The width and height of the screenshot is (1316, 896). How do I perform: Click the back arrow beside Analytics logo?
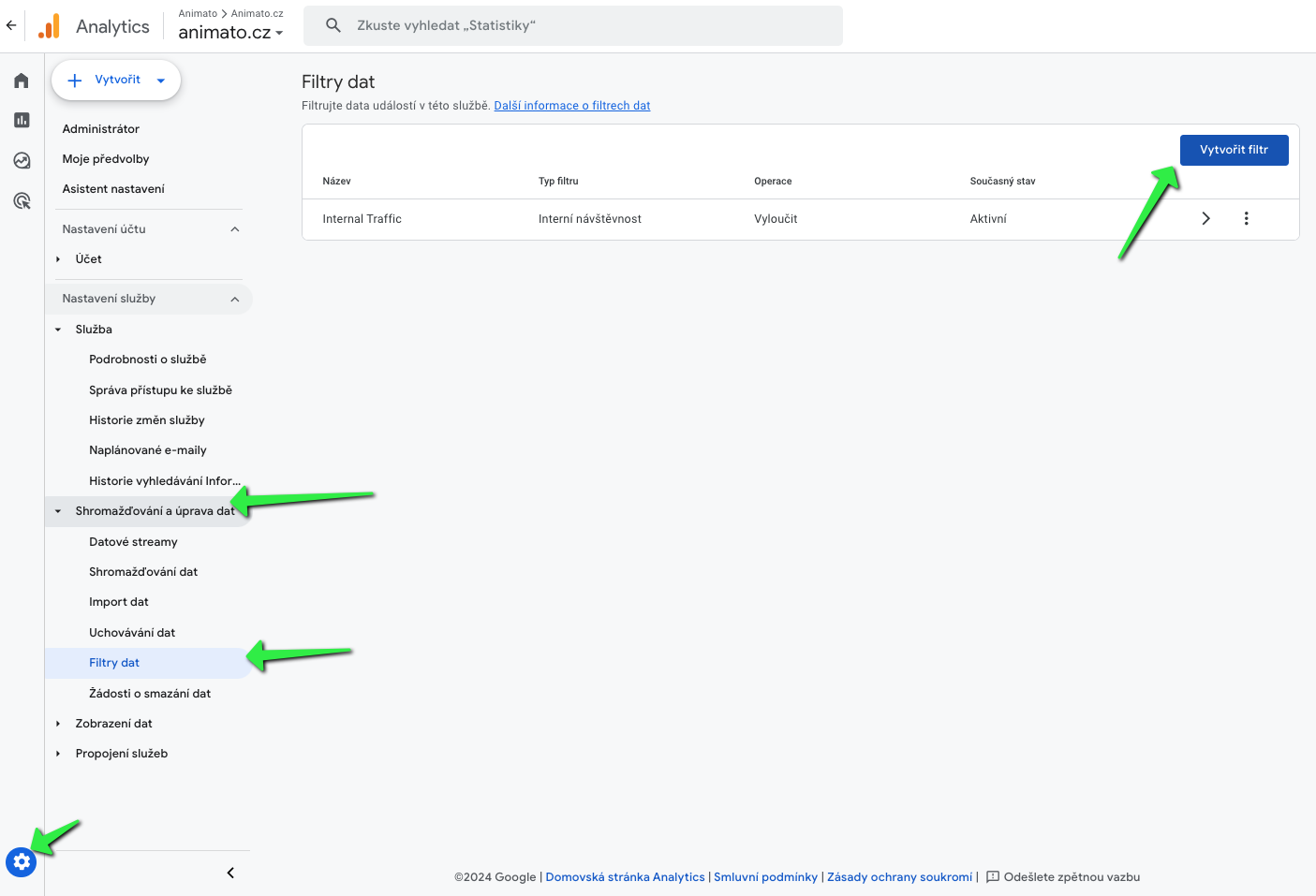click(11, 25)
